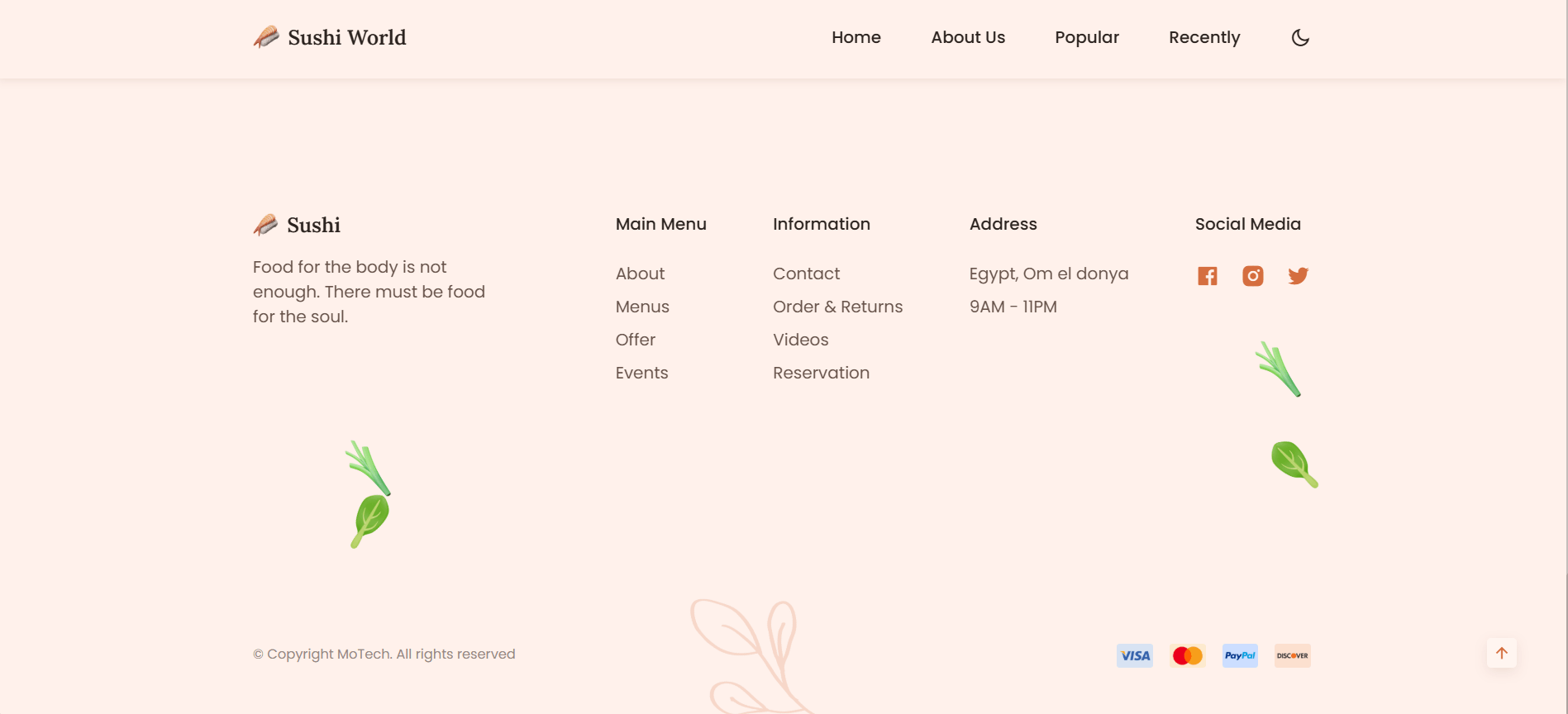Click the Visa payment card icon
Image resolution: width=1568 pixels, height=714 pixels.
point(1135,655)
